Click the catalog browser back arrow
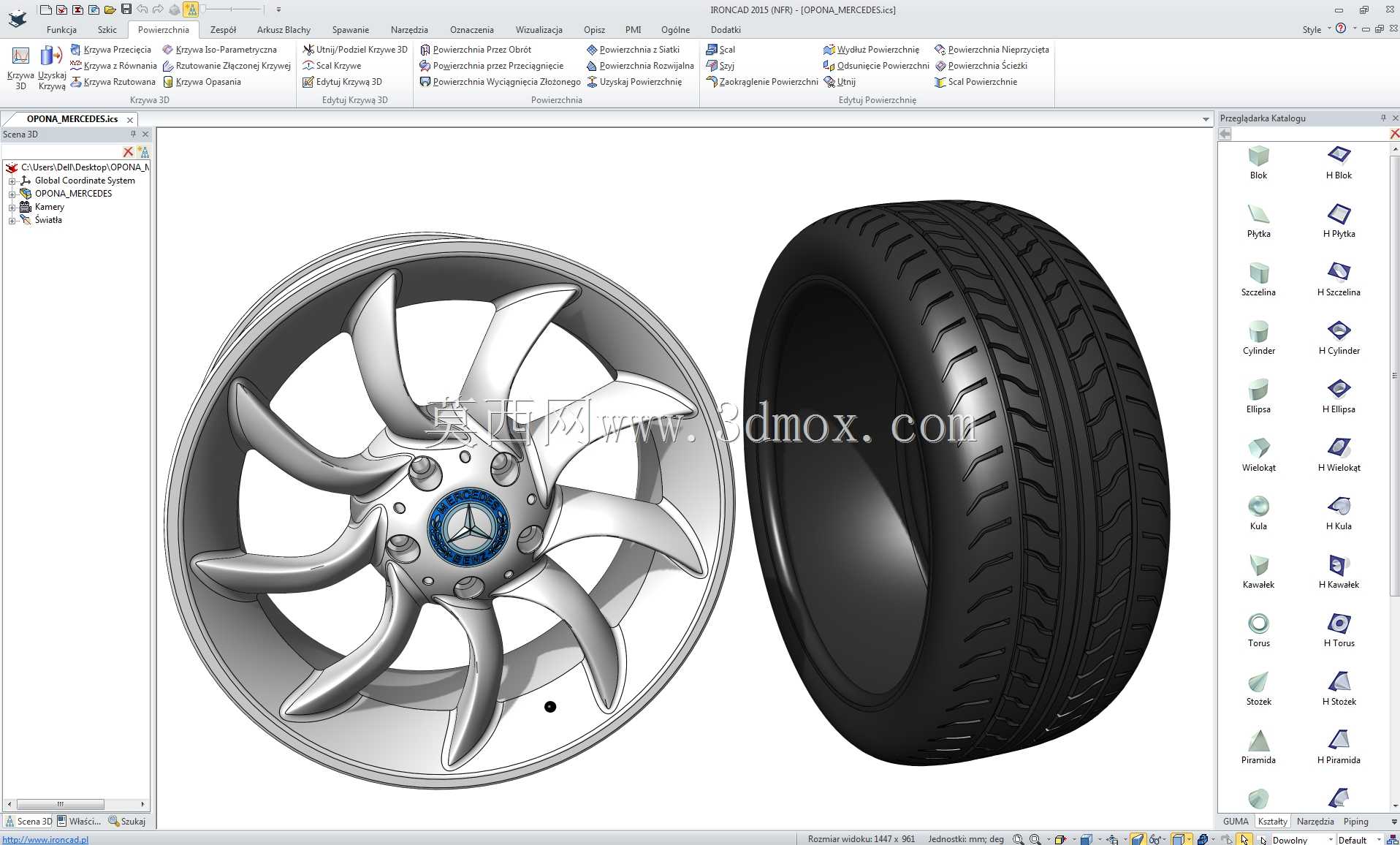The width and height of the screenshot is (1400, 845). coord(1225,134)
